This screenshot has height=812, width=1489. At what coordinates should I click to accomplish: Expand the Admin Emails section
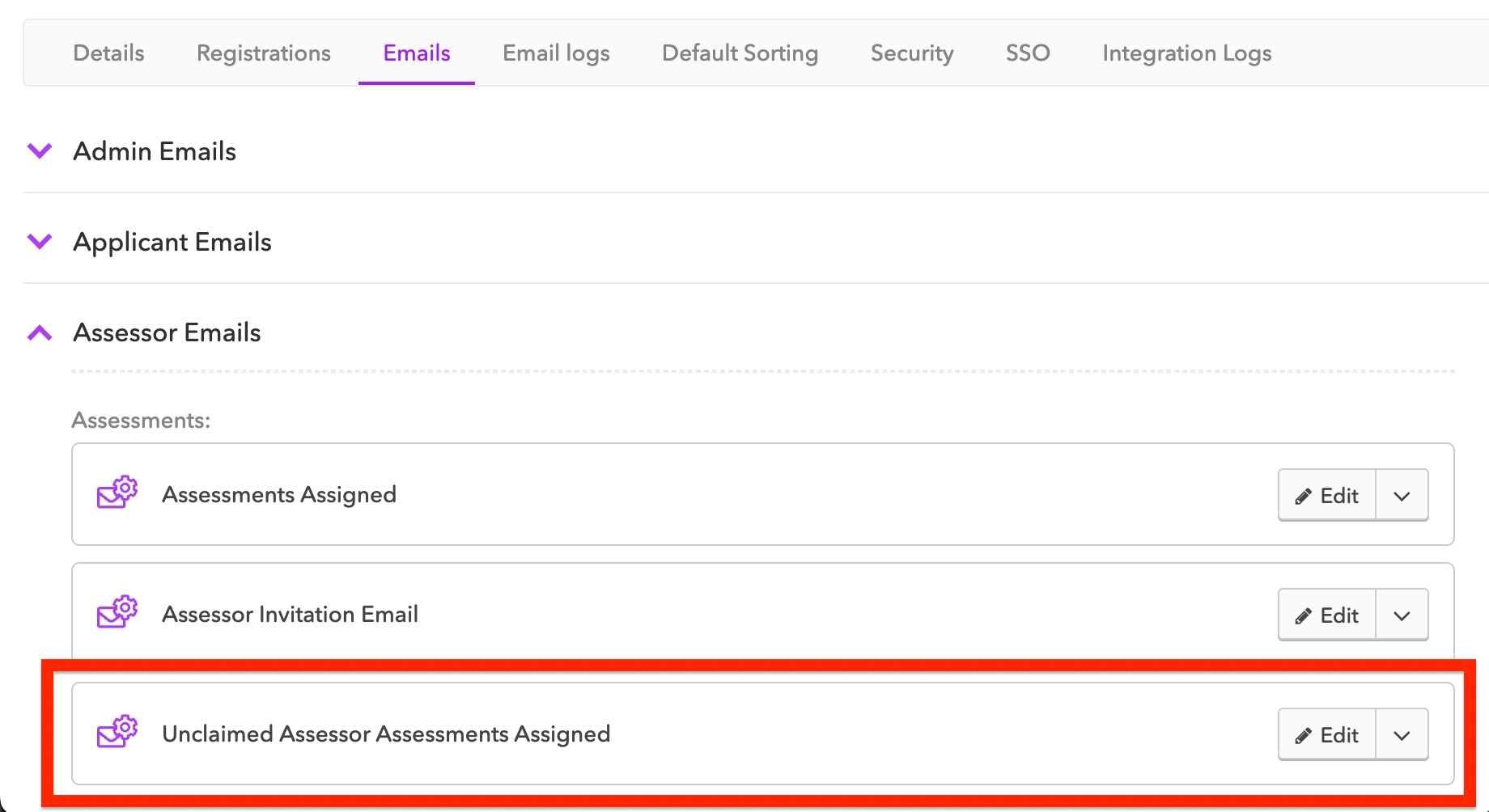click(x=40, y=151)
